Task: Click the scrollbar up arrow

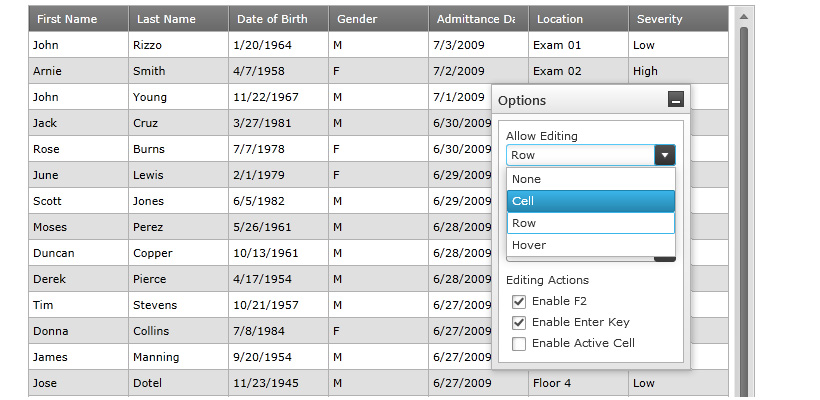Action: click(744, 17)
